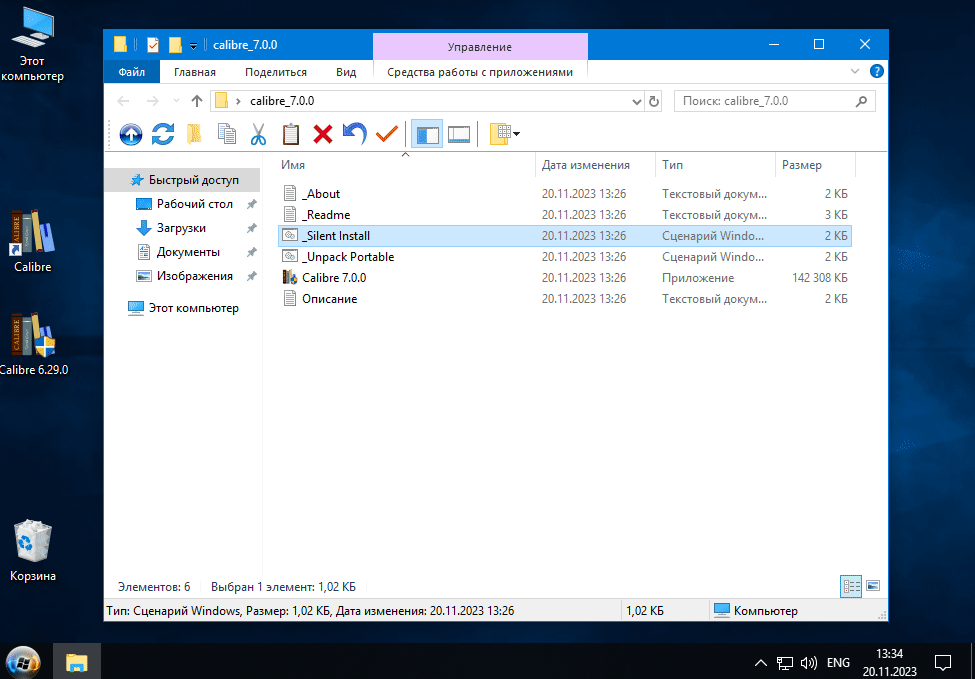Image resolution: width=975 pixels, height=679 pixels.
Task: Click the red X Delete icon
Action: 323,134
